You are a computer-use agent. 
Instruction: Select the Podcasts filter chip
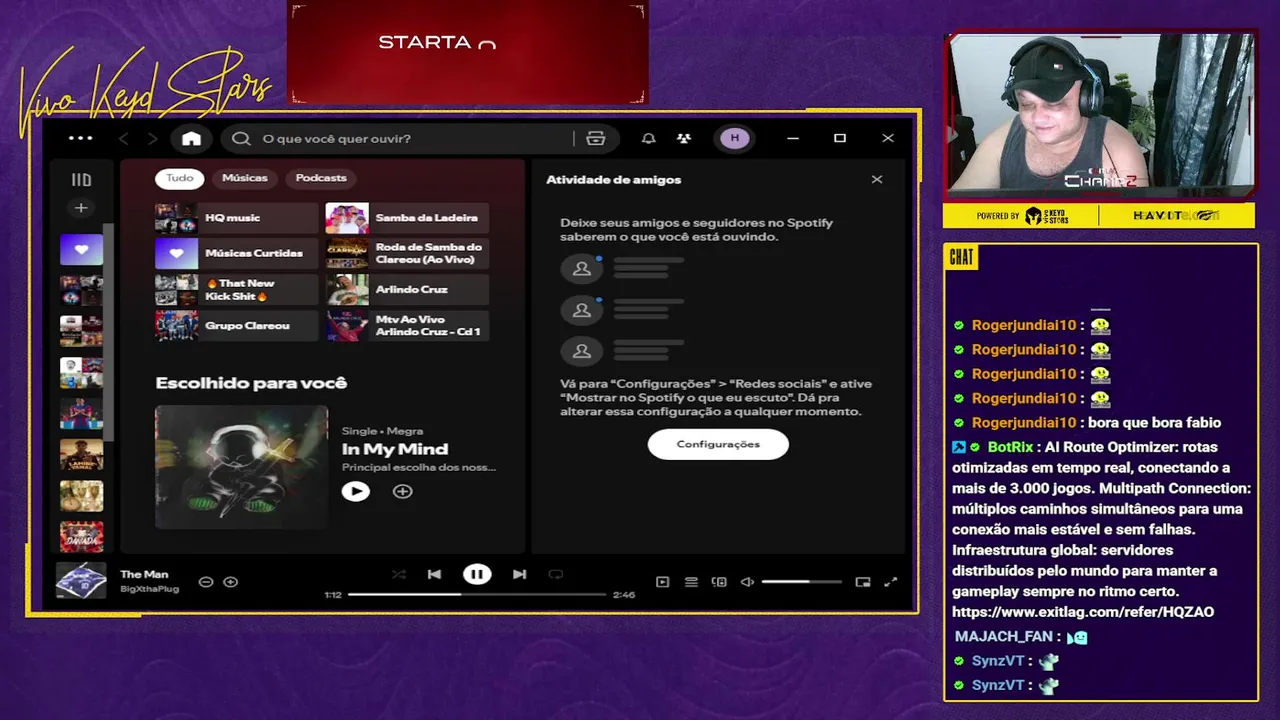coord(321,178)
